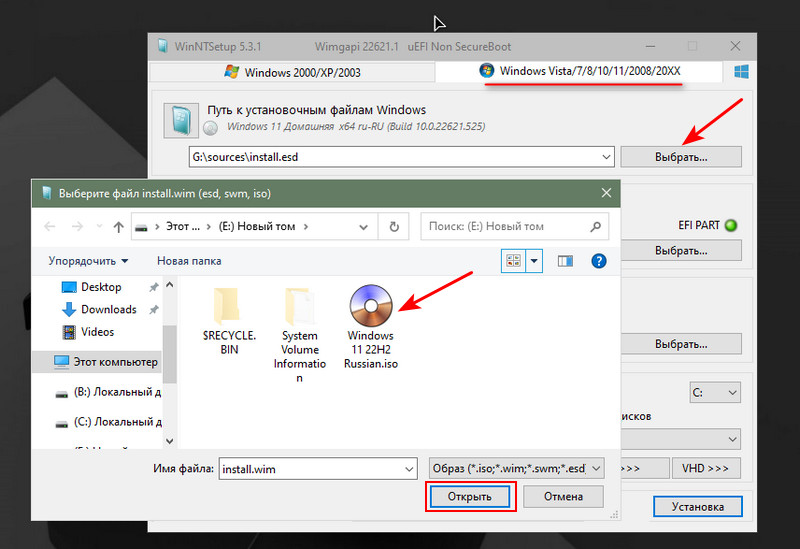Go forward in the file dialog
Image resolution: width=800 pixels, height=549 pixels.
pos(77,227)
